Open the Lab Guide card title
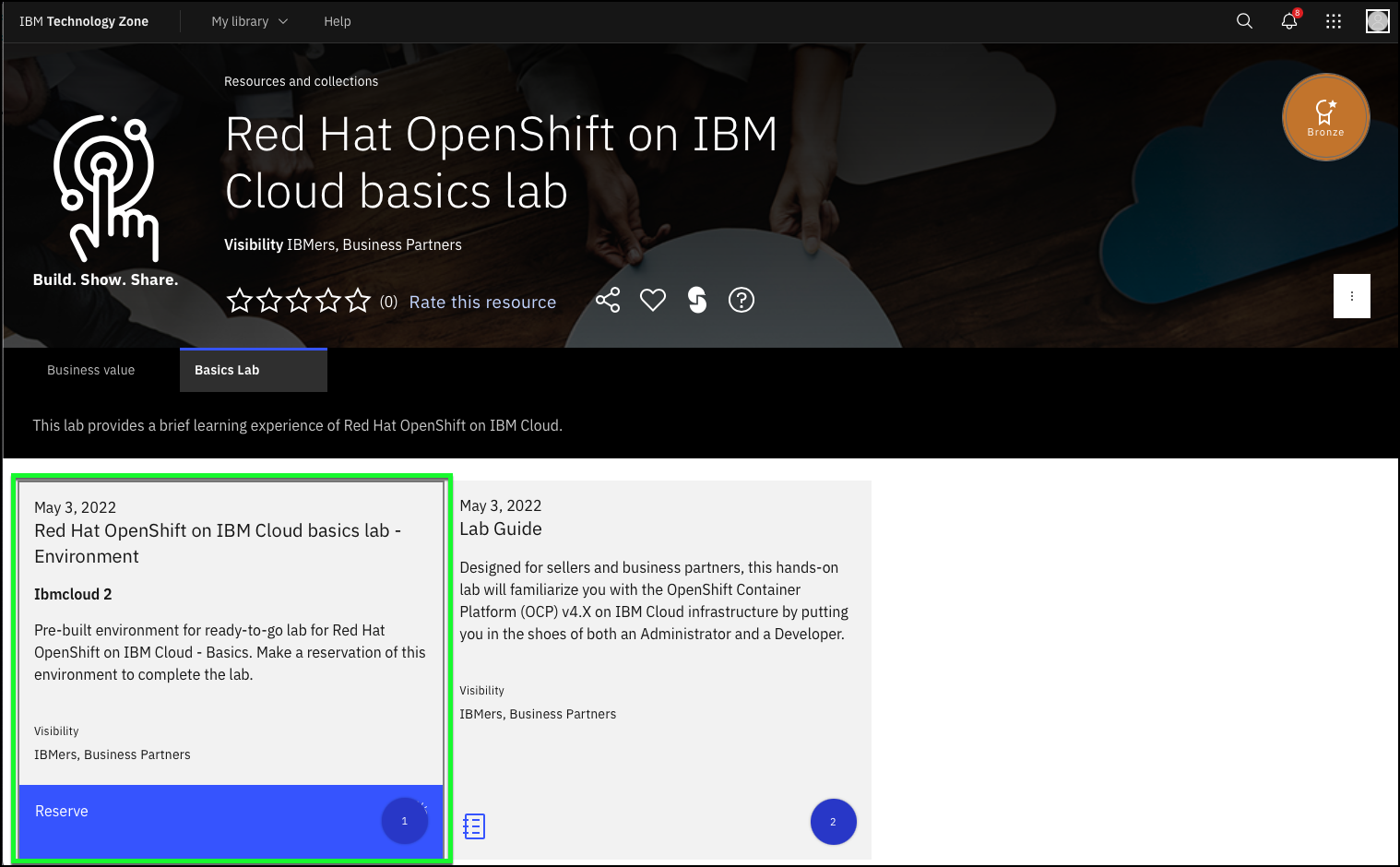This screenshot has width=1400, height=867. (501, 529)
